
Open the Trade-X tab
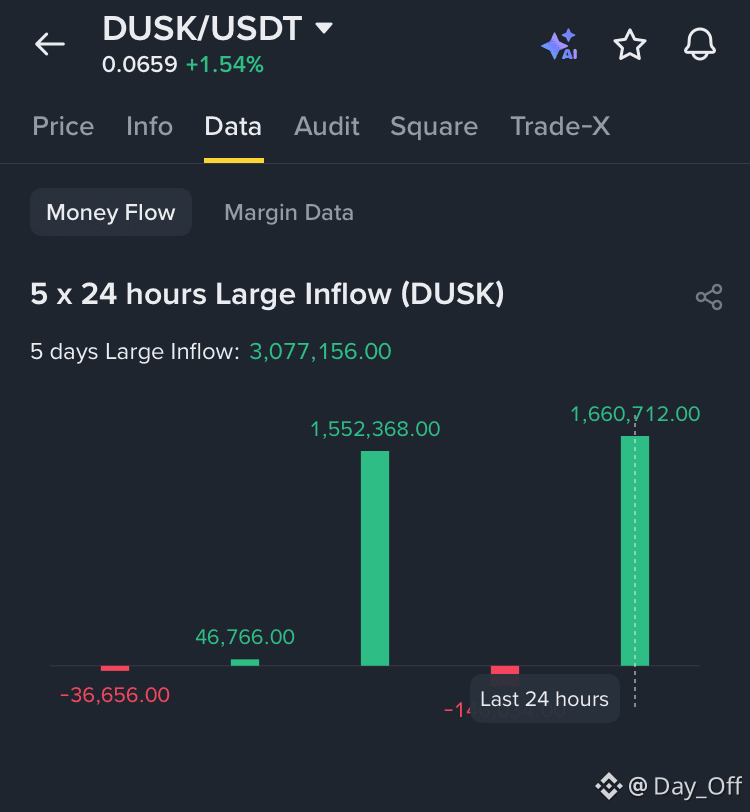tap(560, 126)
